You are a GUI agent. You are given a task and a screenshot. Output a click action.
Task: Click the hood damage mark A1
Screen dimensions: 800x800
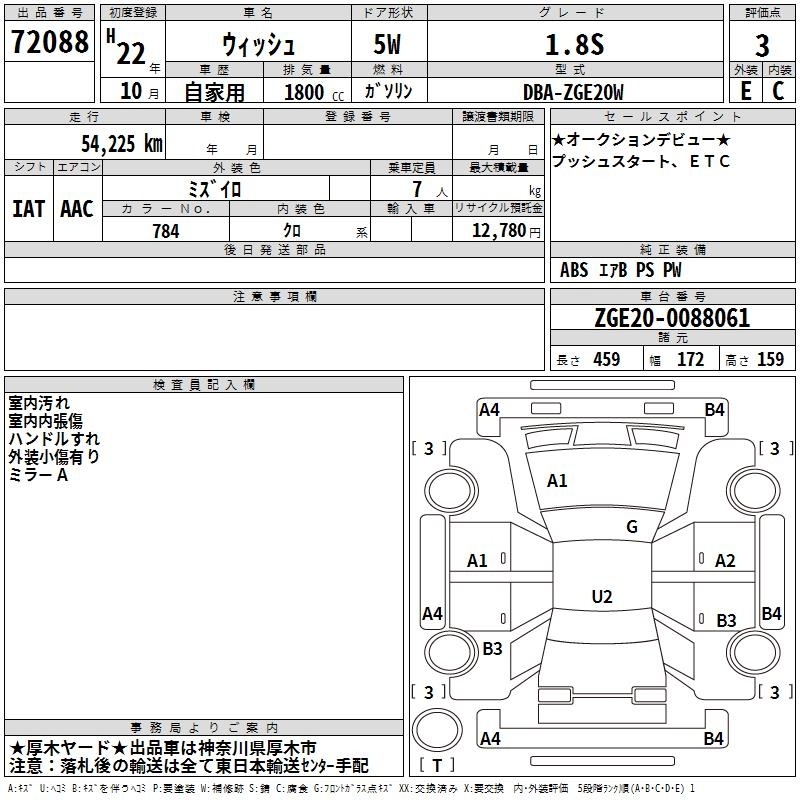click(x=557, y=481)
